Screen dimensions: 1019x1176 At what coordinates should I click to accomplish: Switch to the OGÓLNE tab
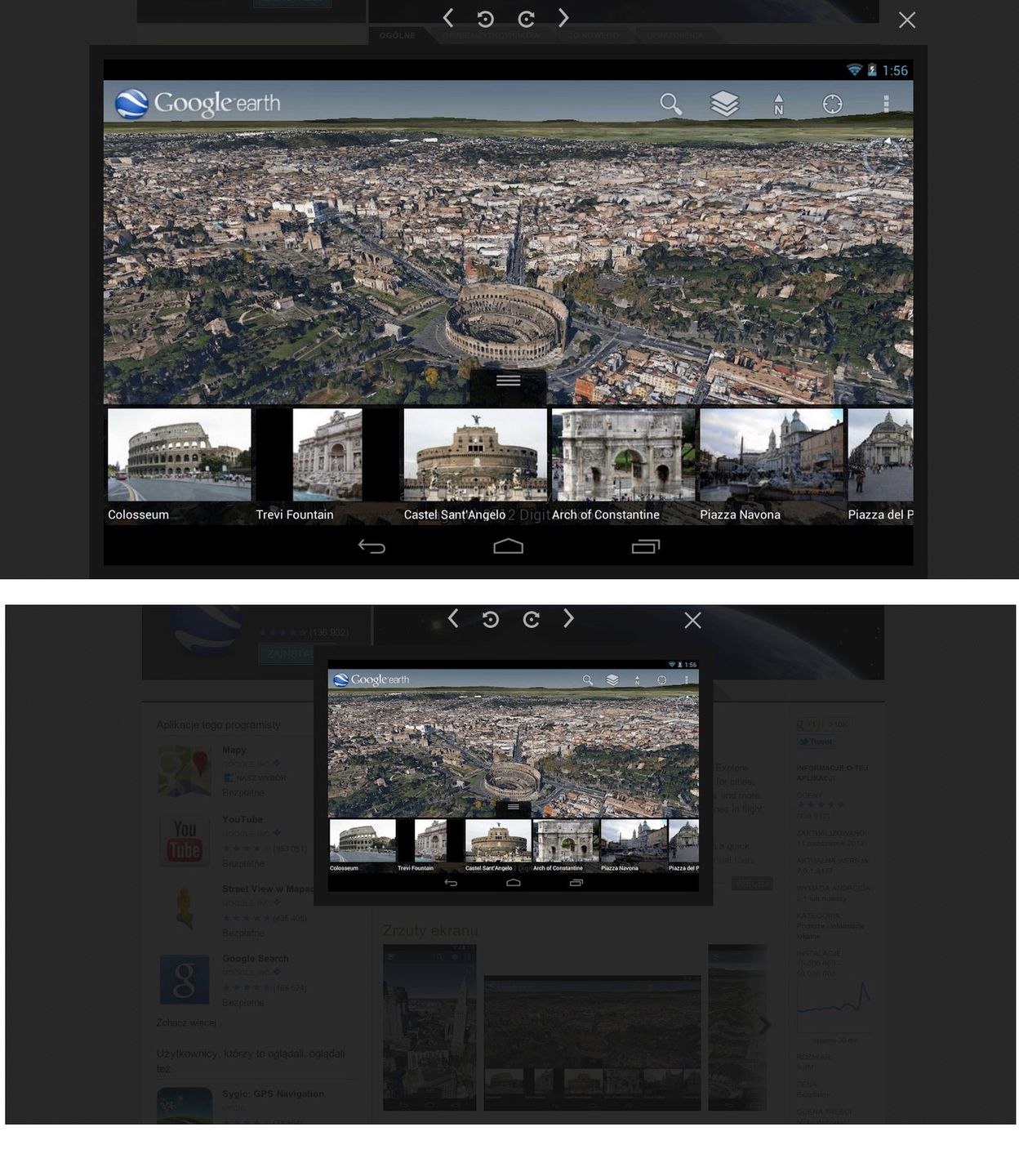pos(398,35)
